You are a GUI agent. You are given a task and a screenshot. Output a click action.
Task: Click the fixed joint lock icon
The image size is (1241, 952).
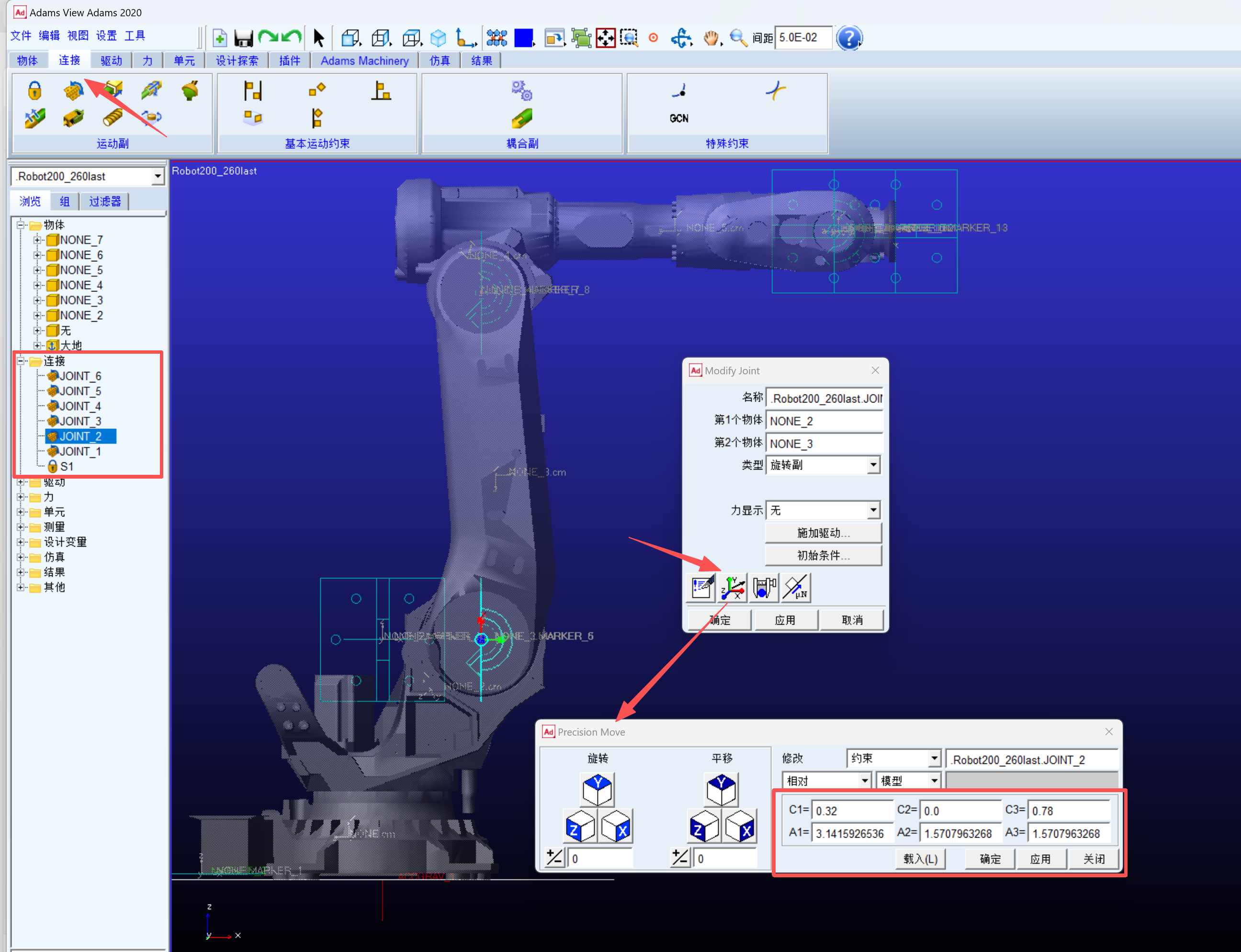34,90
